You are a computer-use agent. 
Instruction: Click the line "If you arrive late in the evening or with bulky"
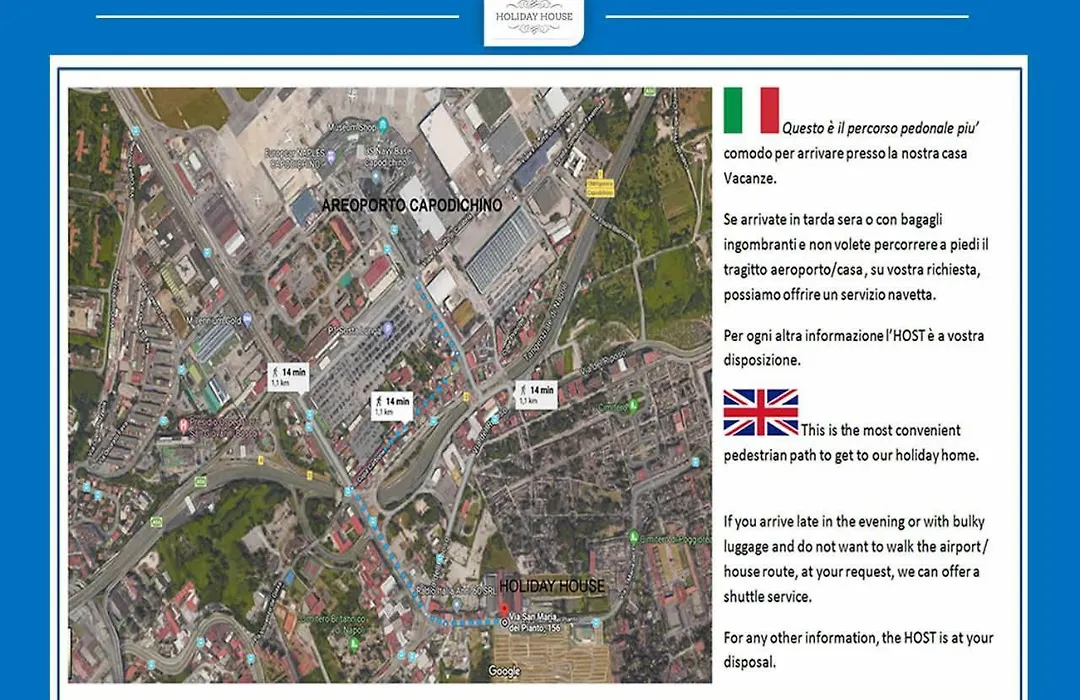point(854,522)
